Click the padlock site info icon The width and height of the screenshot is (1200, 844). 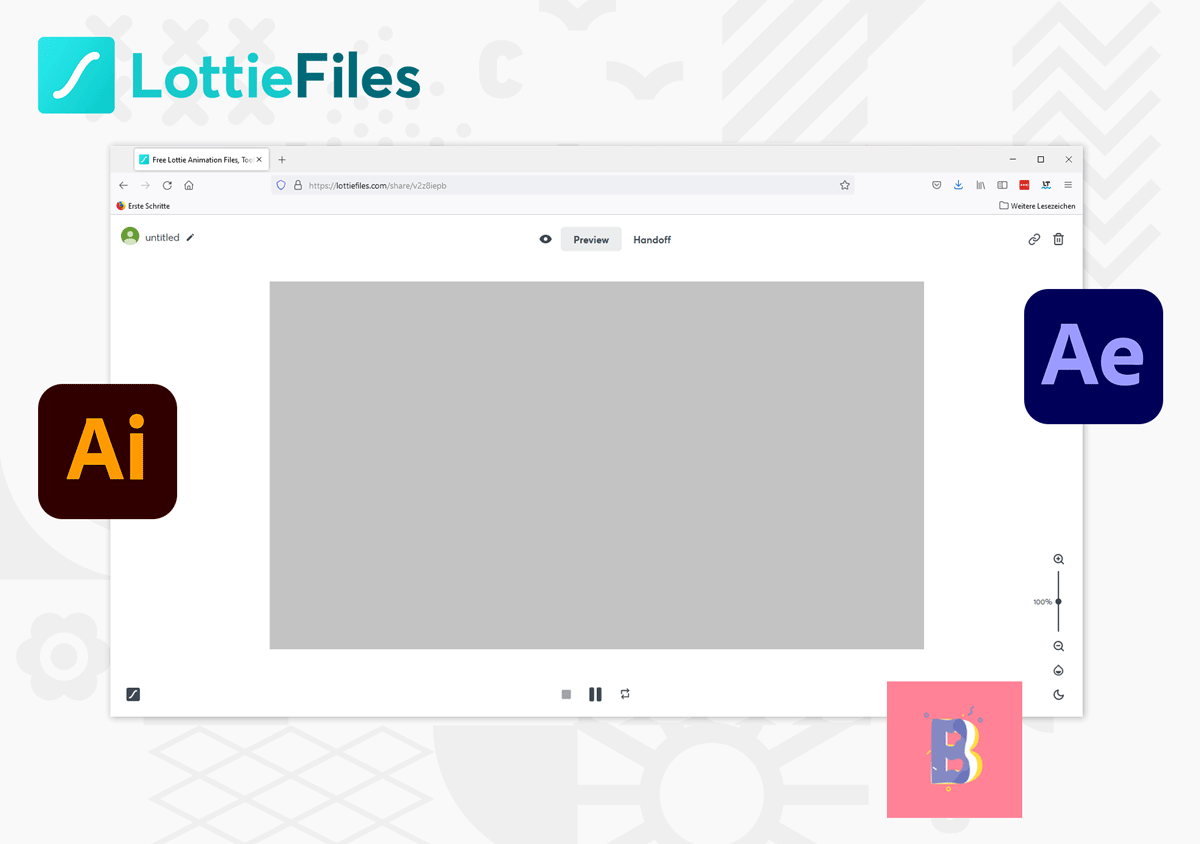(298, 185)
